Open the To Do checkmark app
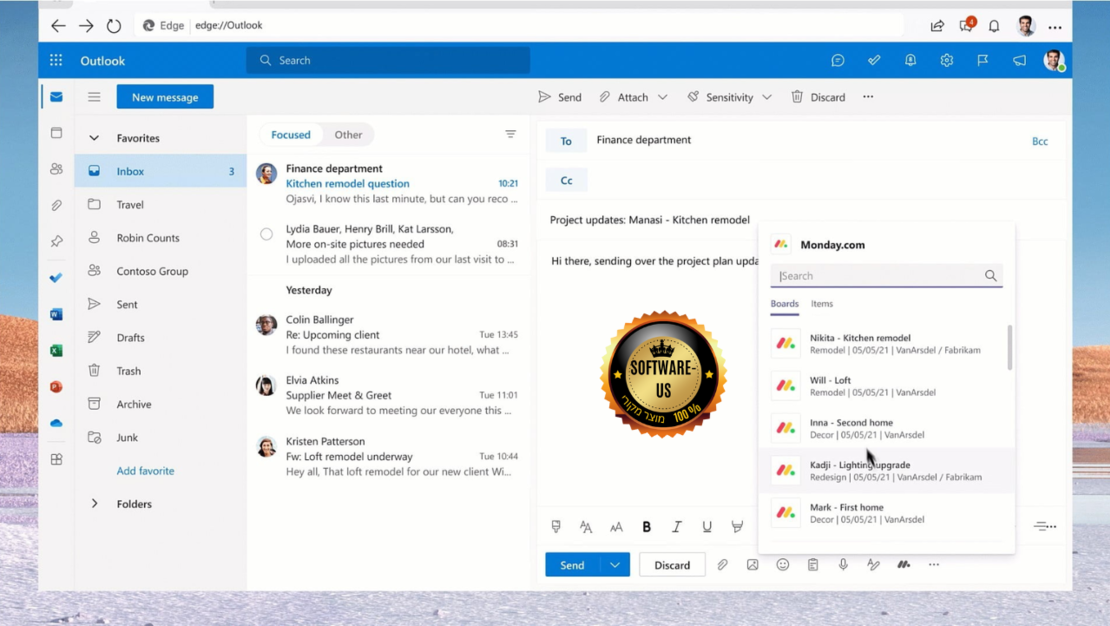 point(57,278)
